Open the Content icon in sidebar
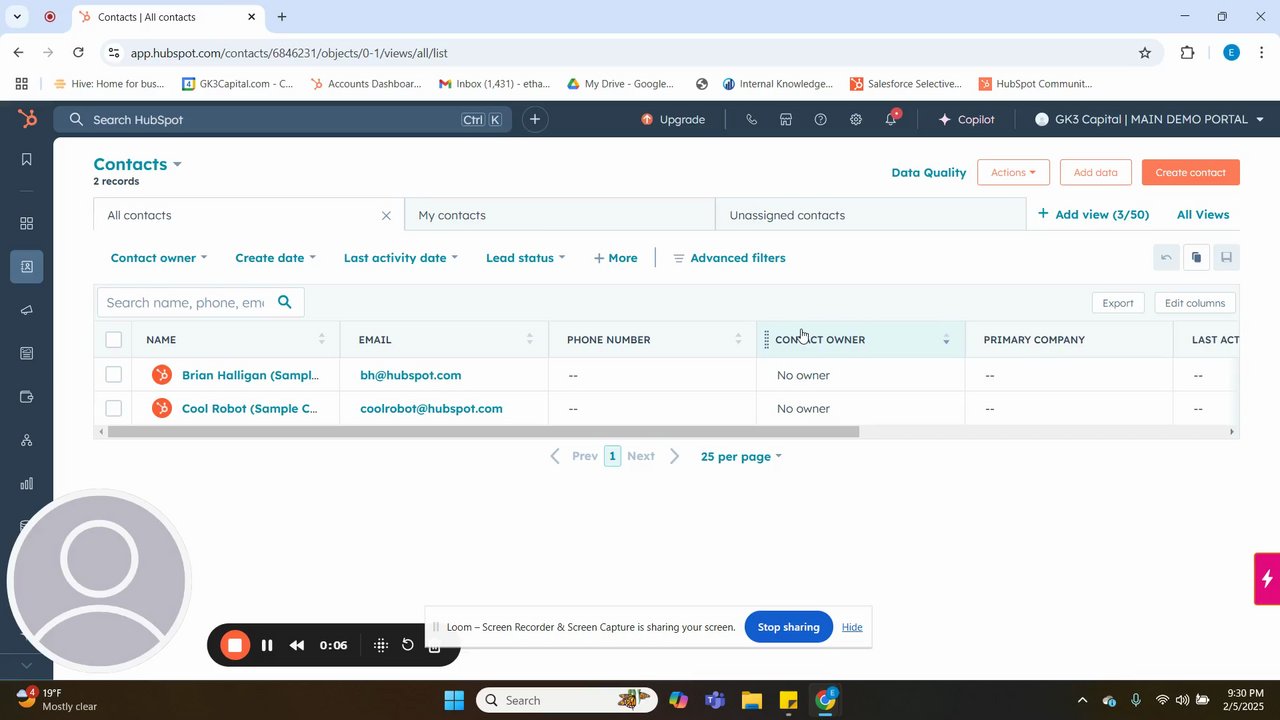Screen dimensions: 1280x720 (x=27, y=353)
